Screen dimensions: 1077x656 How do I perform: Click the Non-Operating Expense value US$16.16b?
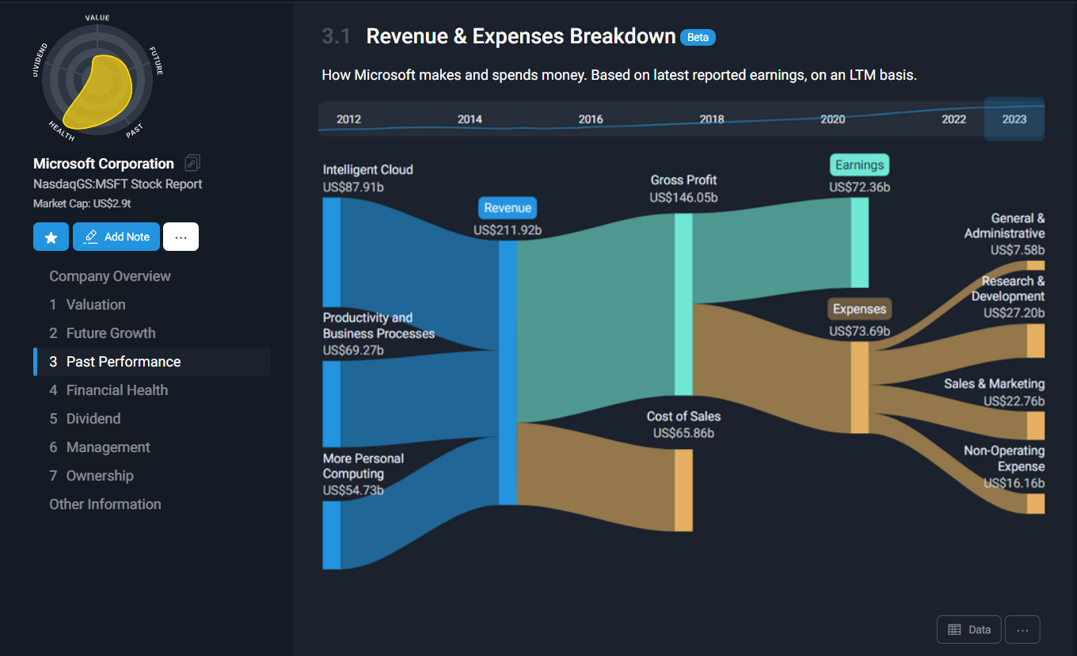pyautogui.click(x=1014, y=484)
